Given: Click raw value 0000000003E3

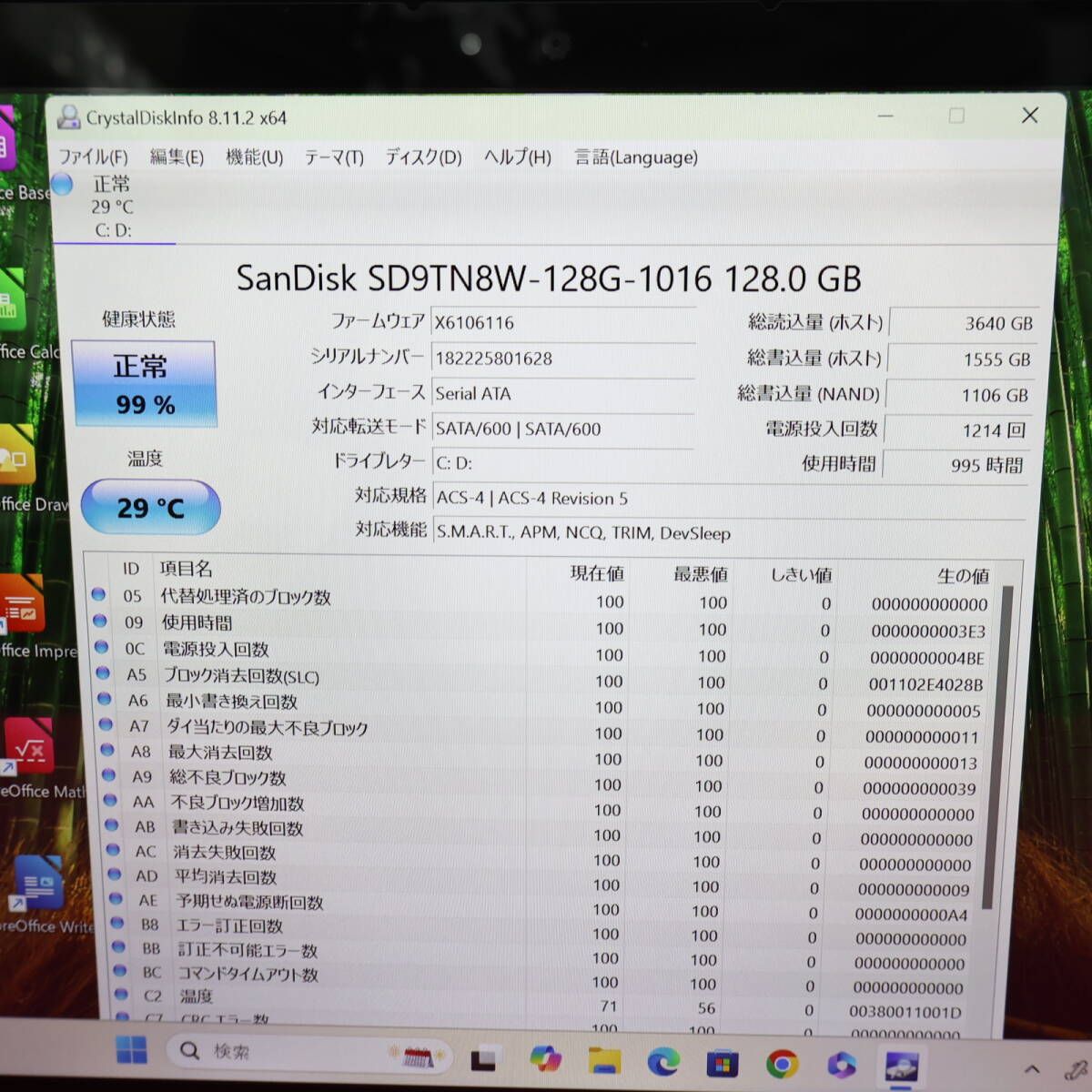Looking at the screenshot, I should coord(928,631).
